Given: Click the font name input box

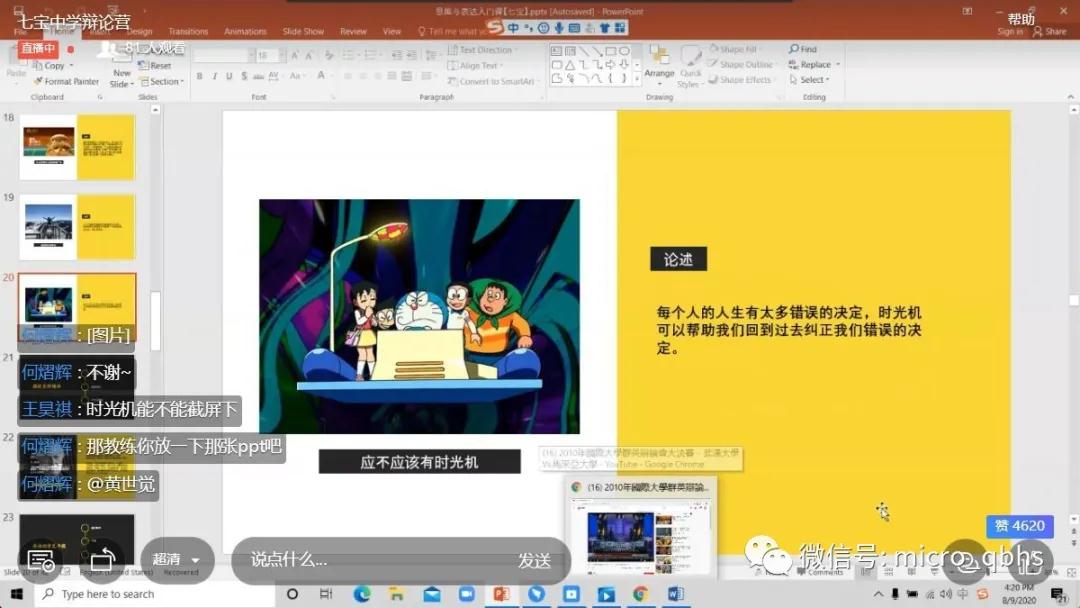Looking at the screenshot, I should coord(220,55).
